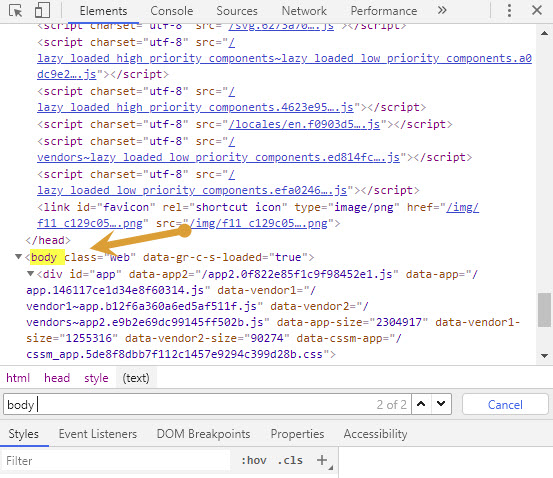
Task: Click the type image/png attribute value
Action: pyautogui.click(x=363, y=207)
